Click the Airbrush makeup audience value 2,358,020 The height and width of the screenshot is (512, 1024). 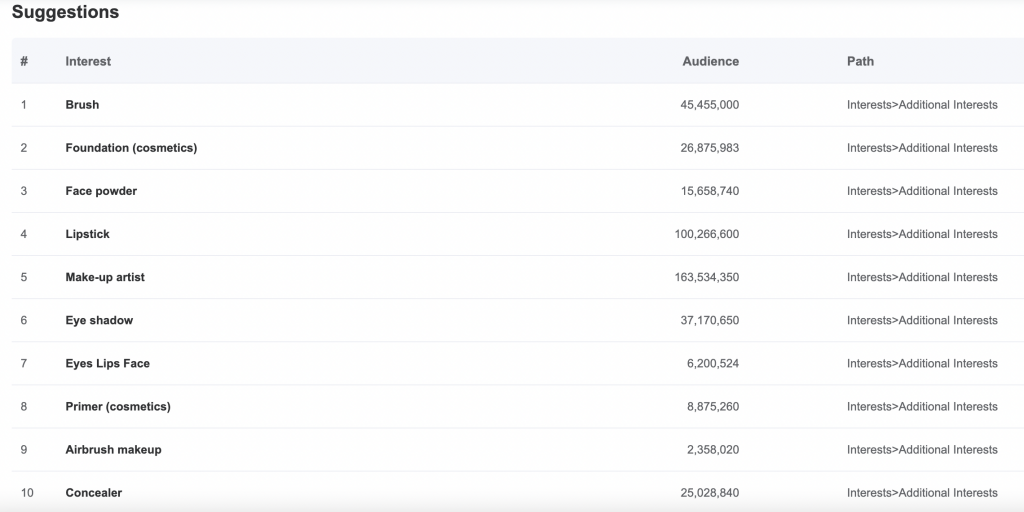[712, 449]
